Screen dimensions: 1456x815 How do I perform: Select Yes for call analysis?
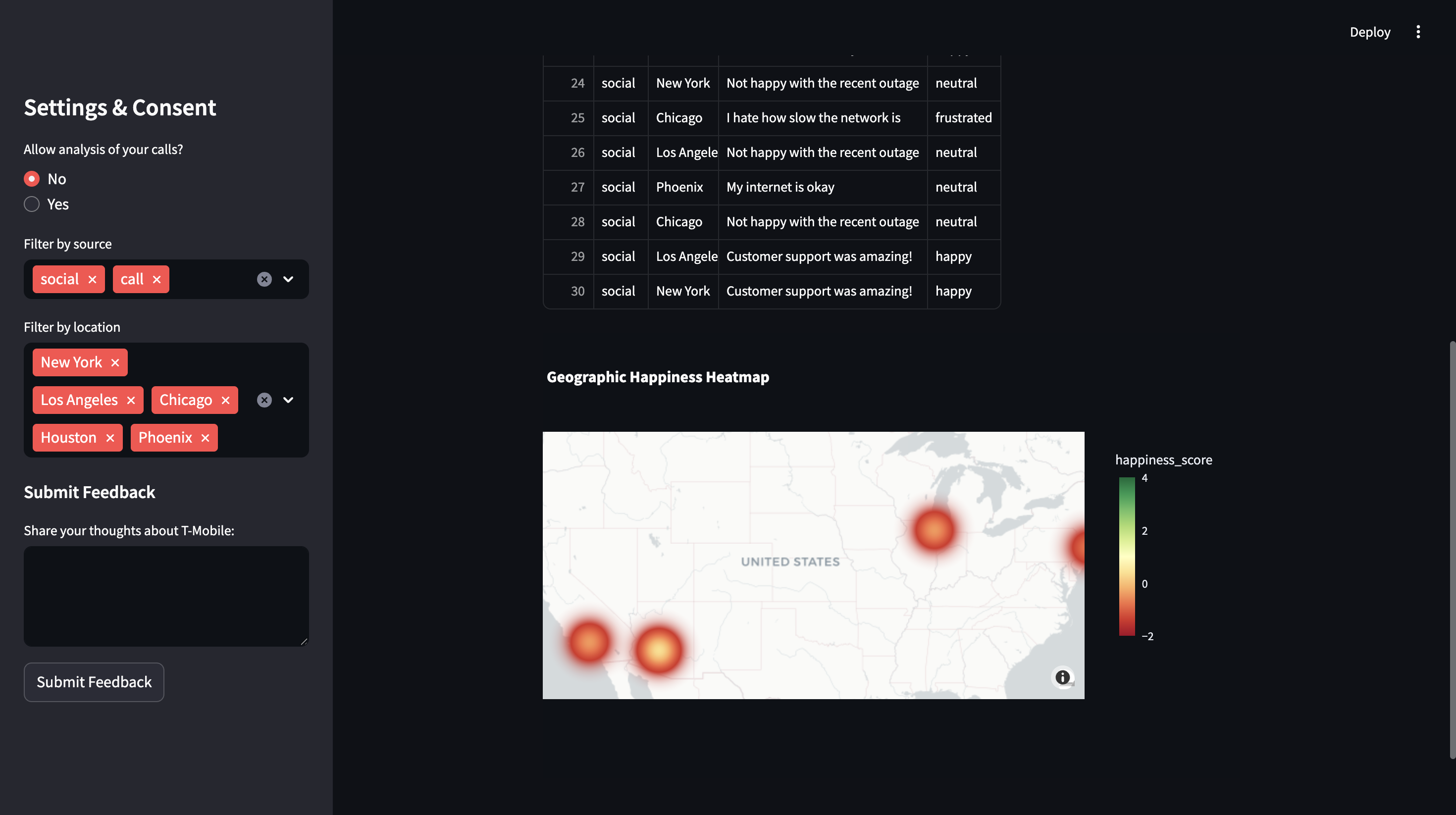tap(32, 204)
